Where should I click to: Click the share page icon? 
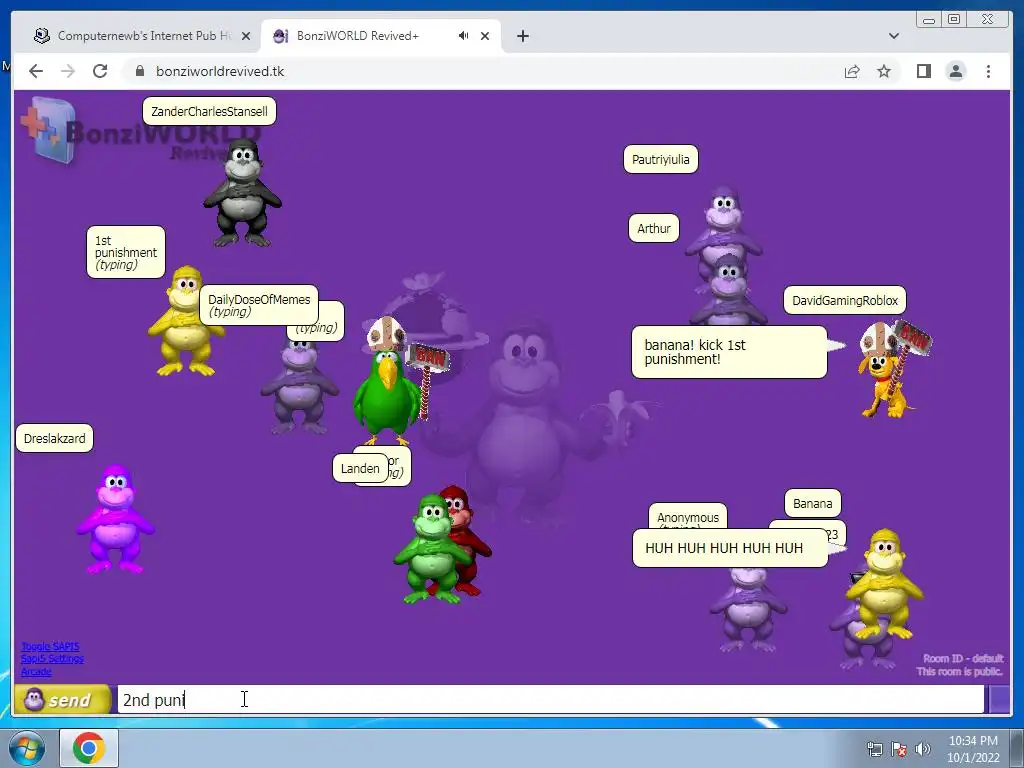point(852,71)
